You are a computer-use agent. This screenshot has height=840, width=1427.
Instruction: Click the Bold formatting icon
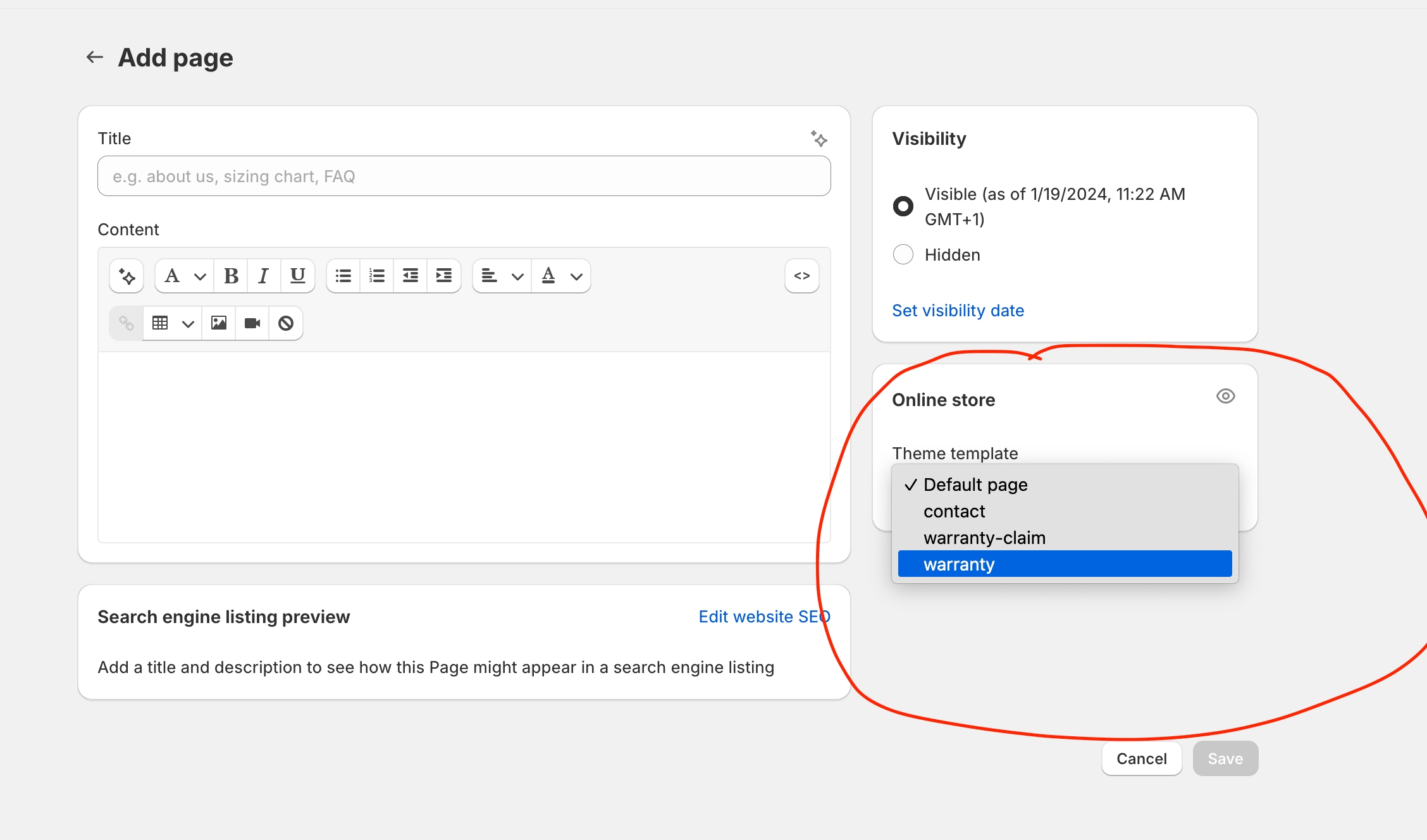point(231,276)
